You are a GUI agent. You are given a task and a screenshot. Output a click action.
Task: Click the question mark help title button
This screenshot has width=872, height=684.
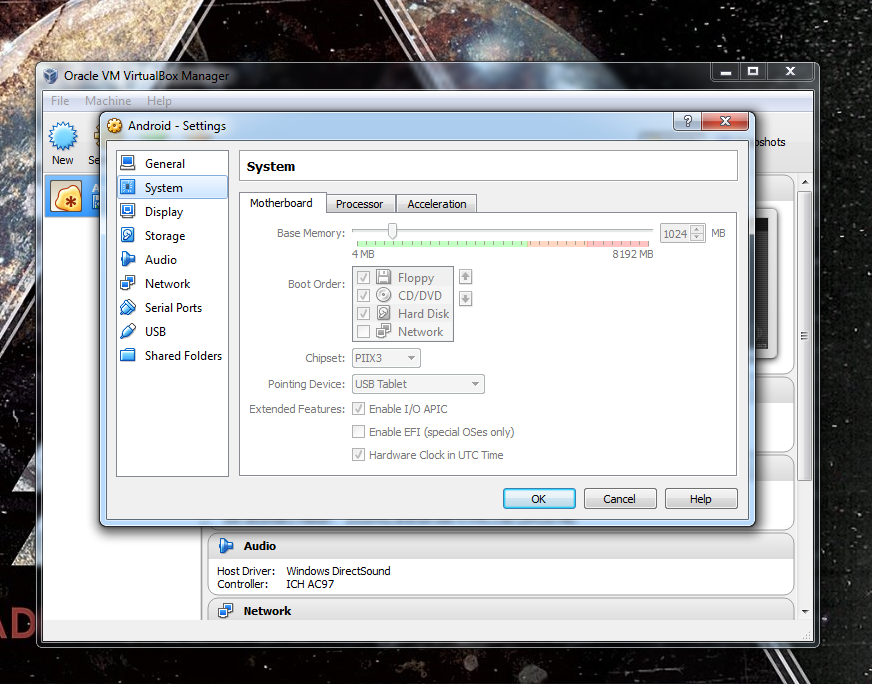click(x=688, y=121)
